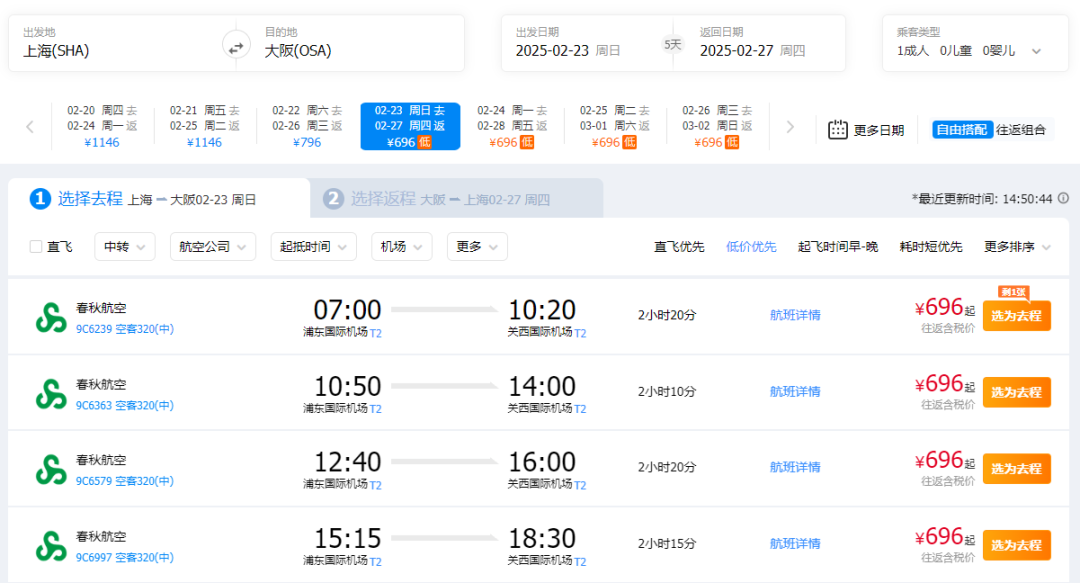The height and width of the screenshot is (583, 1080).
Task: Toggle the 自由搭配 free combination option
Action: [961, 129]
